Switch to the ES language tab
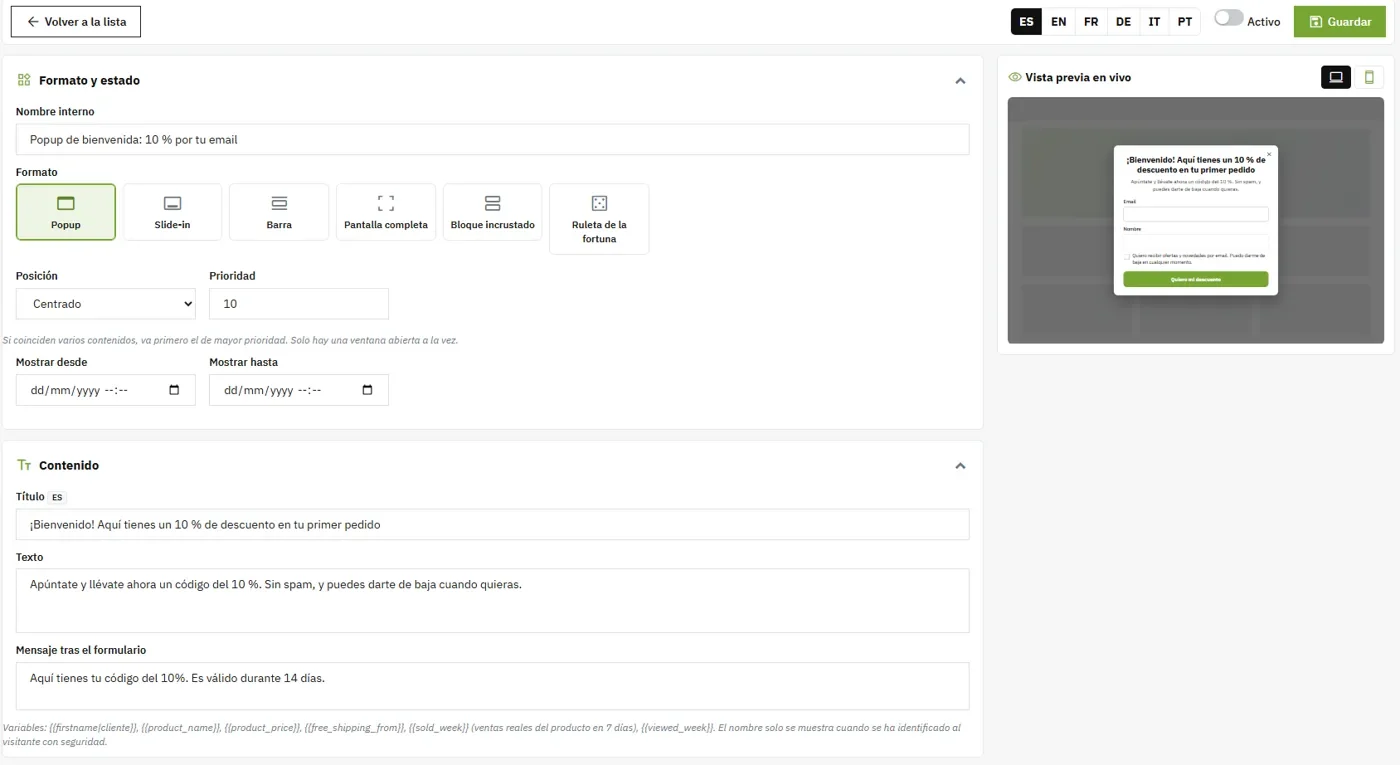This screenshot has width=1400, height=765. click(1027, 21)
